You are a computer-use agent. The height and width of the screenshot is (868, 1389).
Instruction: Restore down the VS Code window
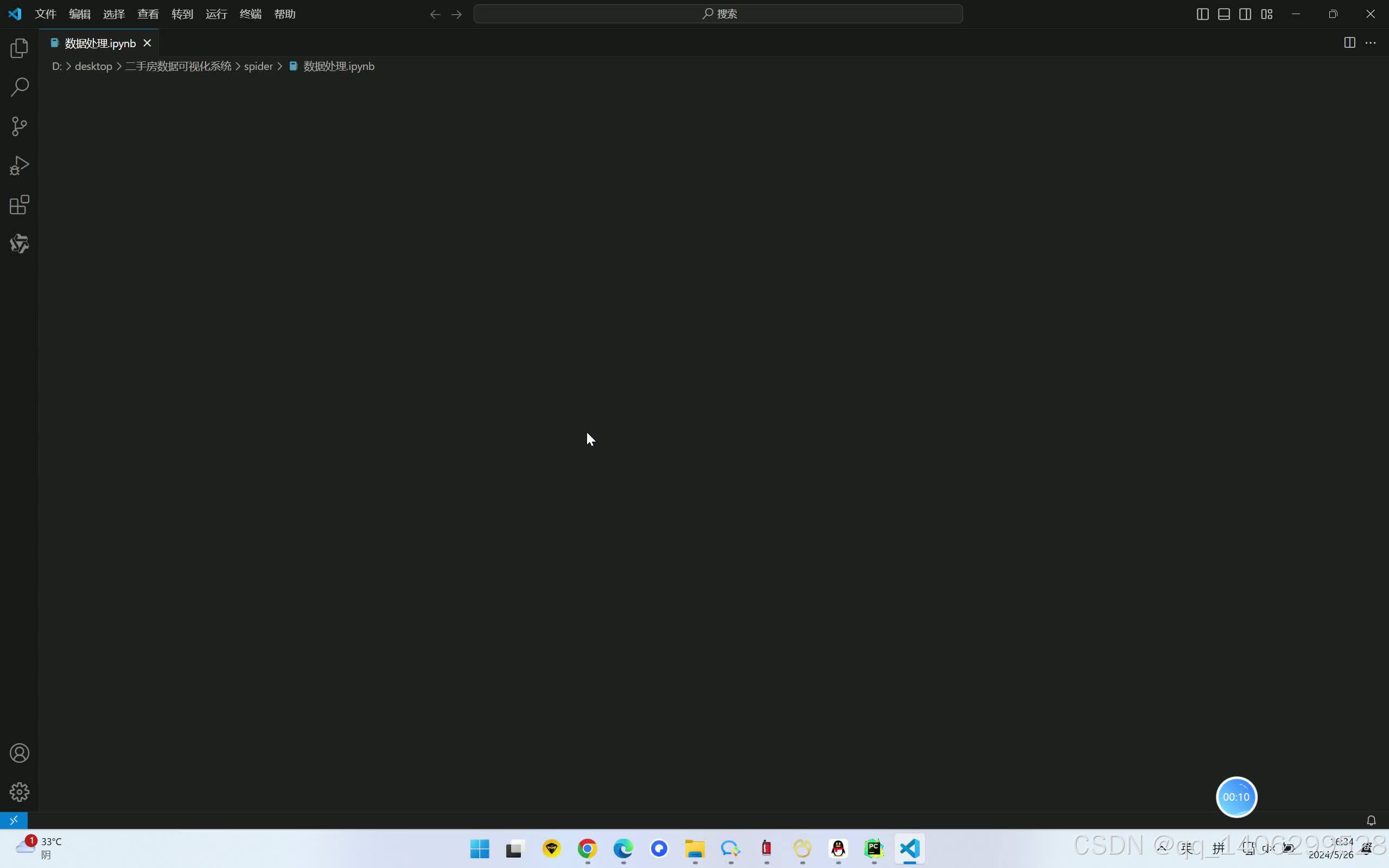click(x=1333, y=14)
